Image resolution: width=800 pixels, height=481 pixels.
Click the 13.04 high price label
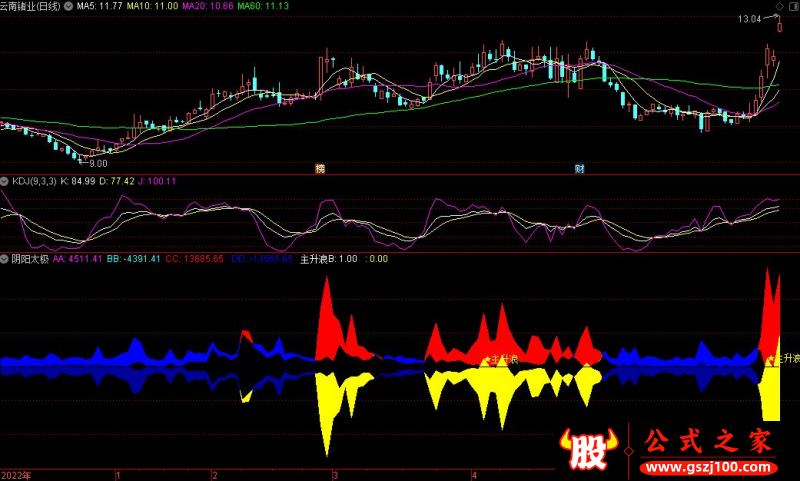(749, 19)
